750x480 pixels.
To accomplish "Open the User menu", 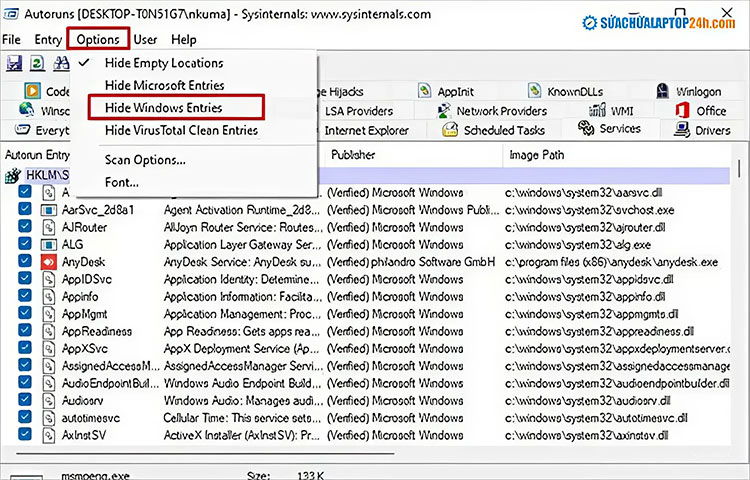I will 145,40.
